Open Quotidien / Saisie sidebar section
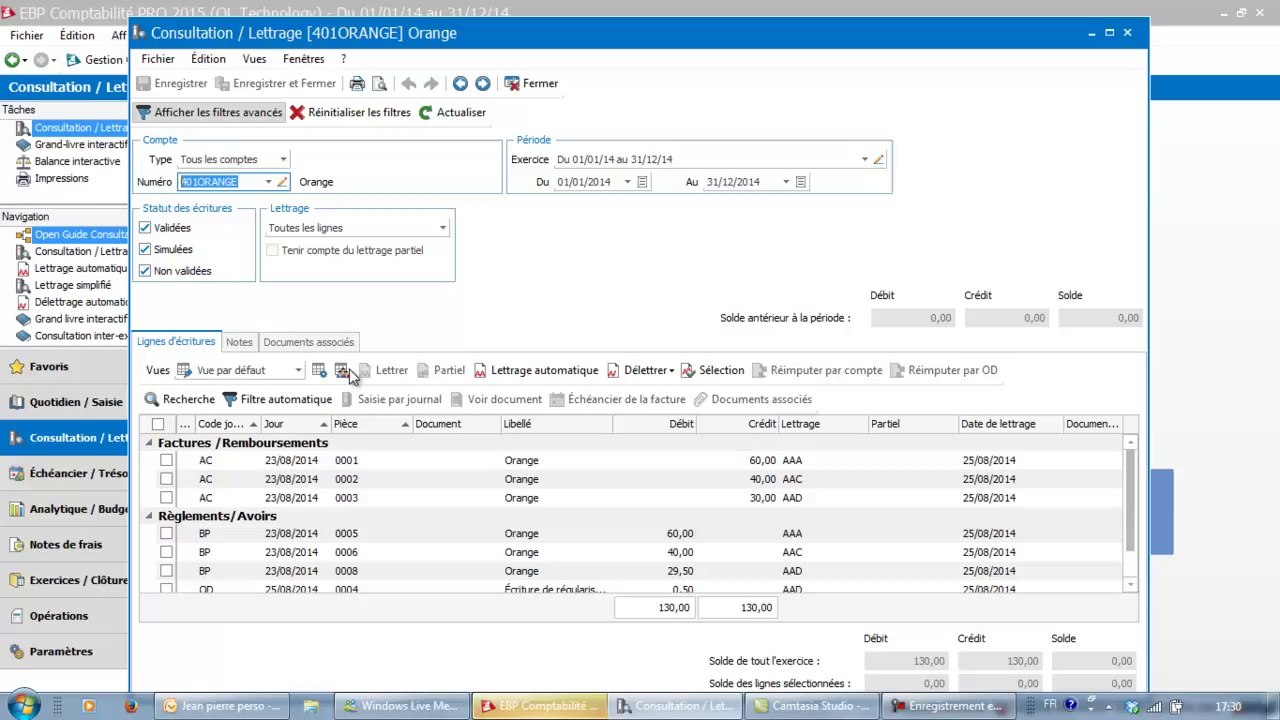 point(64,402)
